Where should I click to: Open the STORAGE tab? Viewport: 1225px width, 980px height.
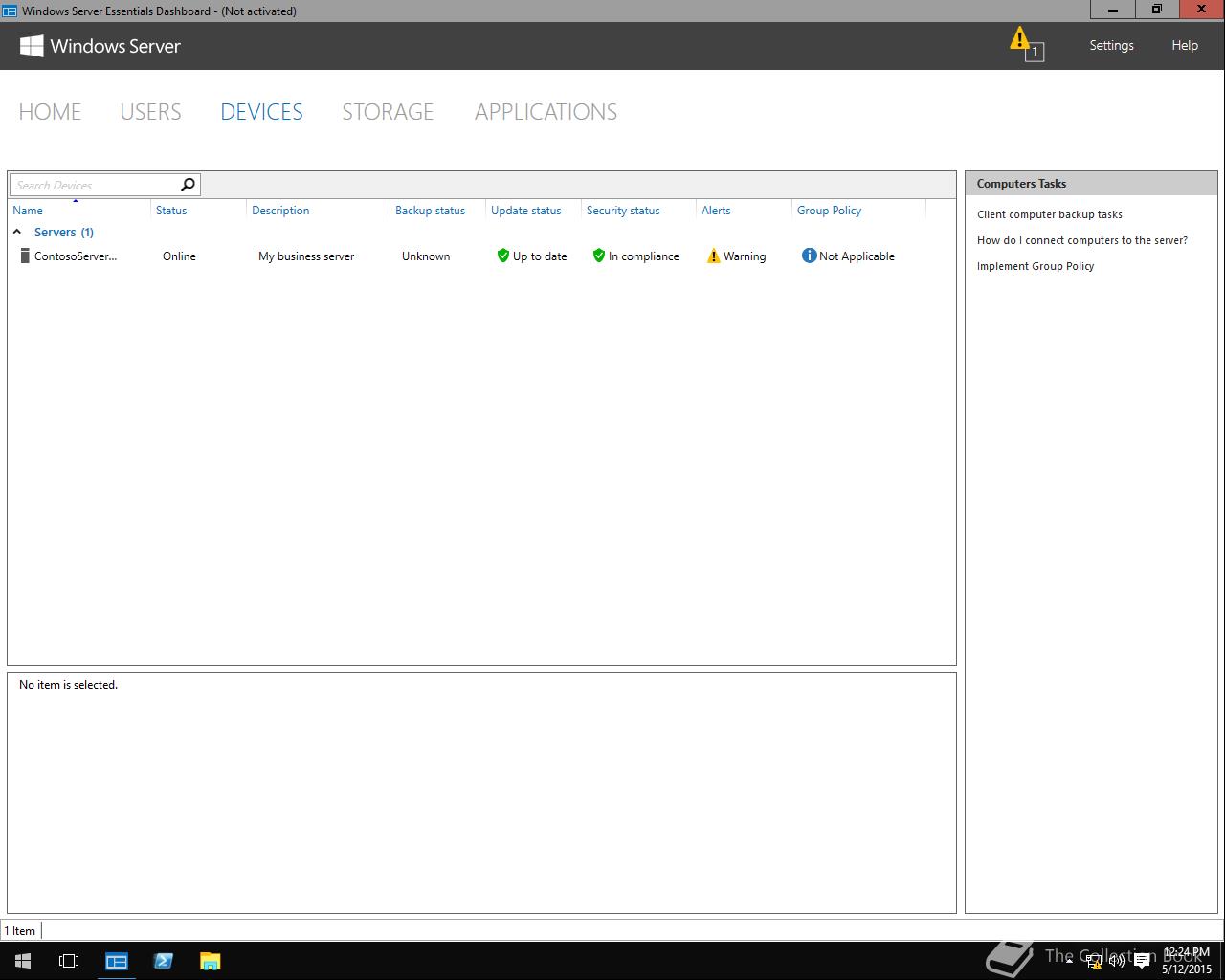click(x=388, y=112)
